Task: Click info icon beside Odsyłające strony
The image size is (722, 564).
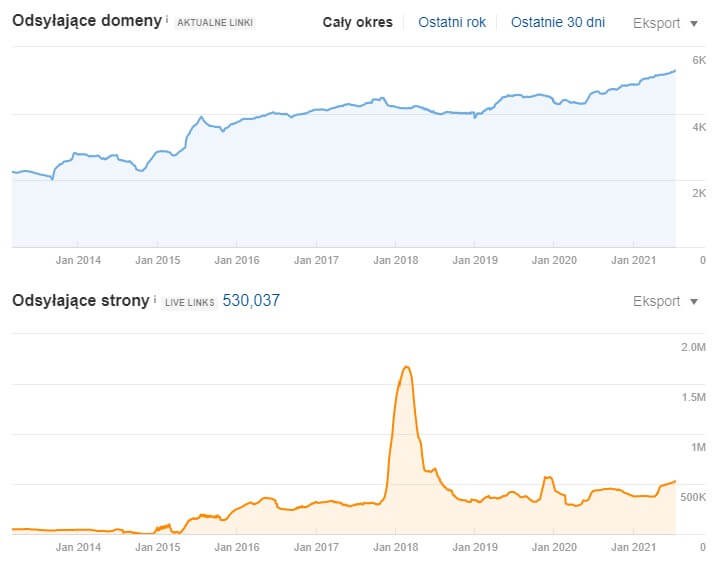Action: pyautogui.click(x=155, y=298)
